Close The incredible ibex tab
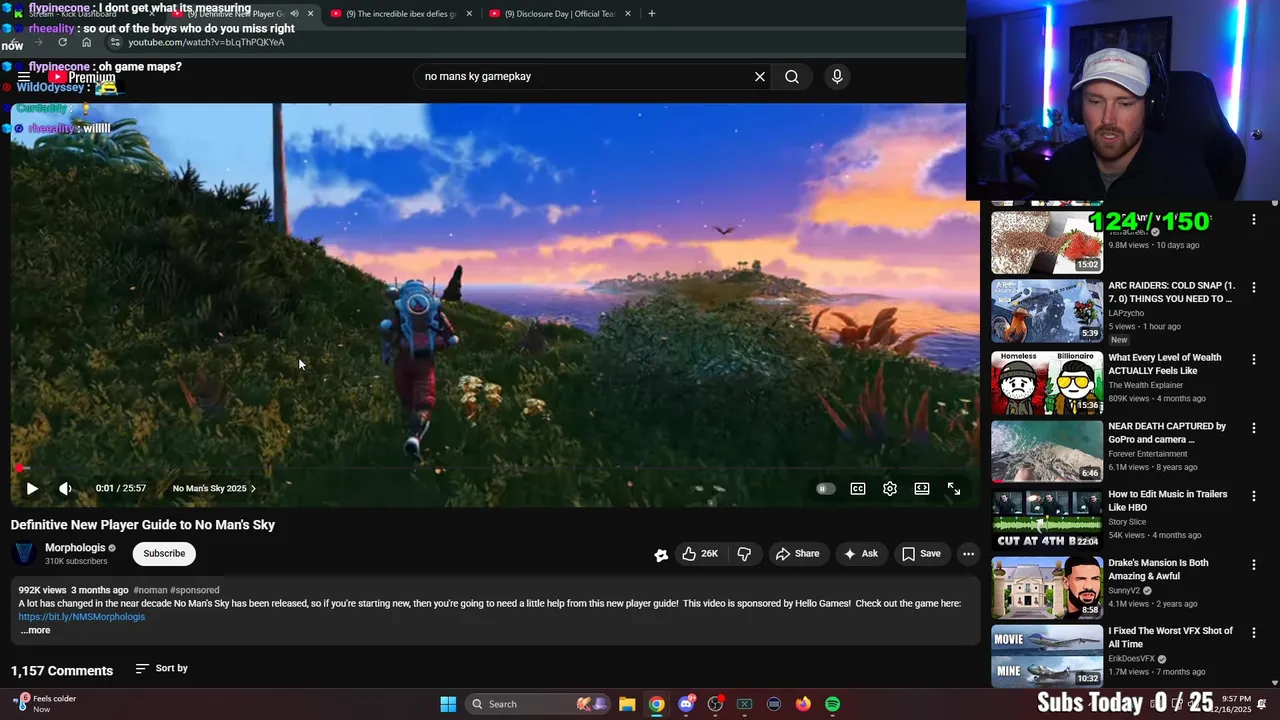 point(469,14)
